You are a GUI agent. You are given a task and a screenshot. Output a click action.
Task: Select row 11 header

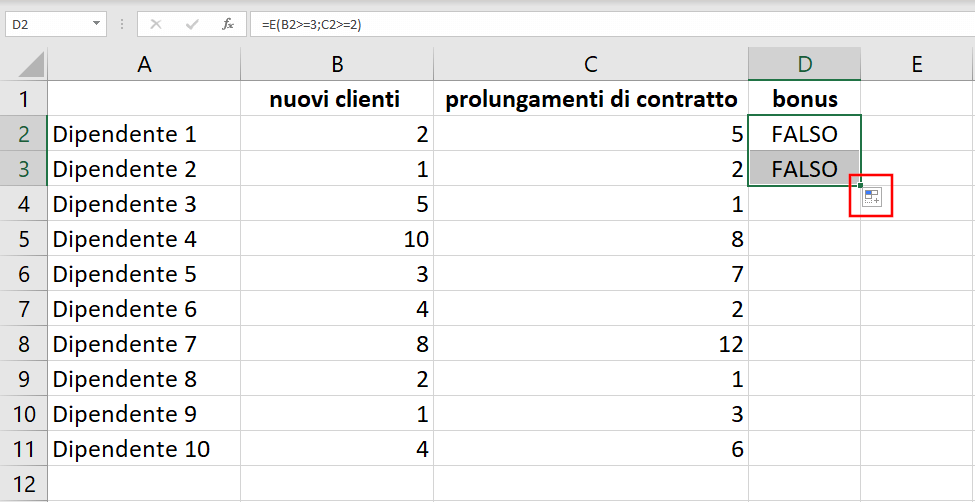tap(24, 449)
